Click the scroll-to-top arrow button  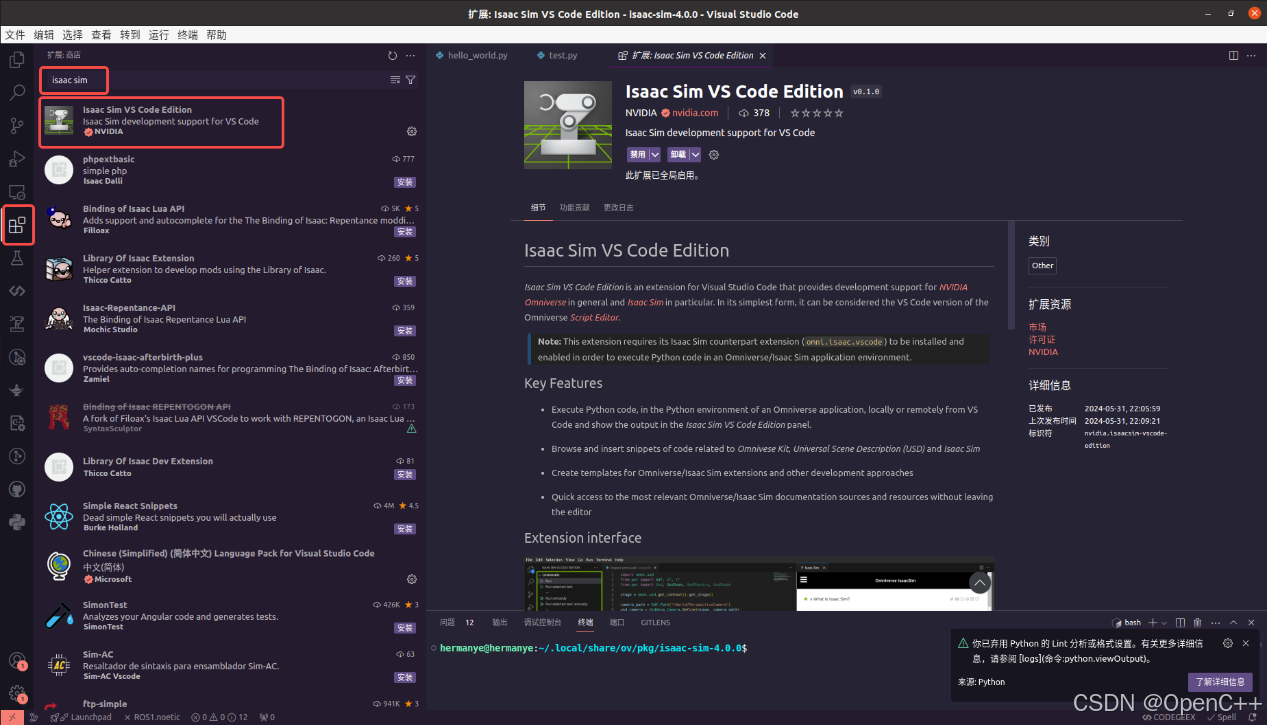pos(980,583)
